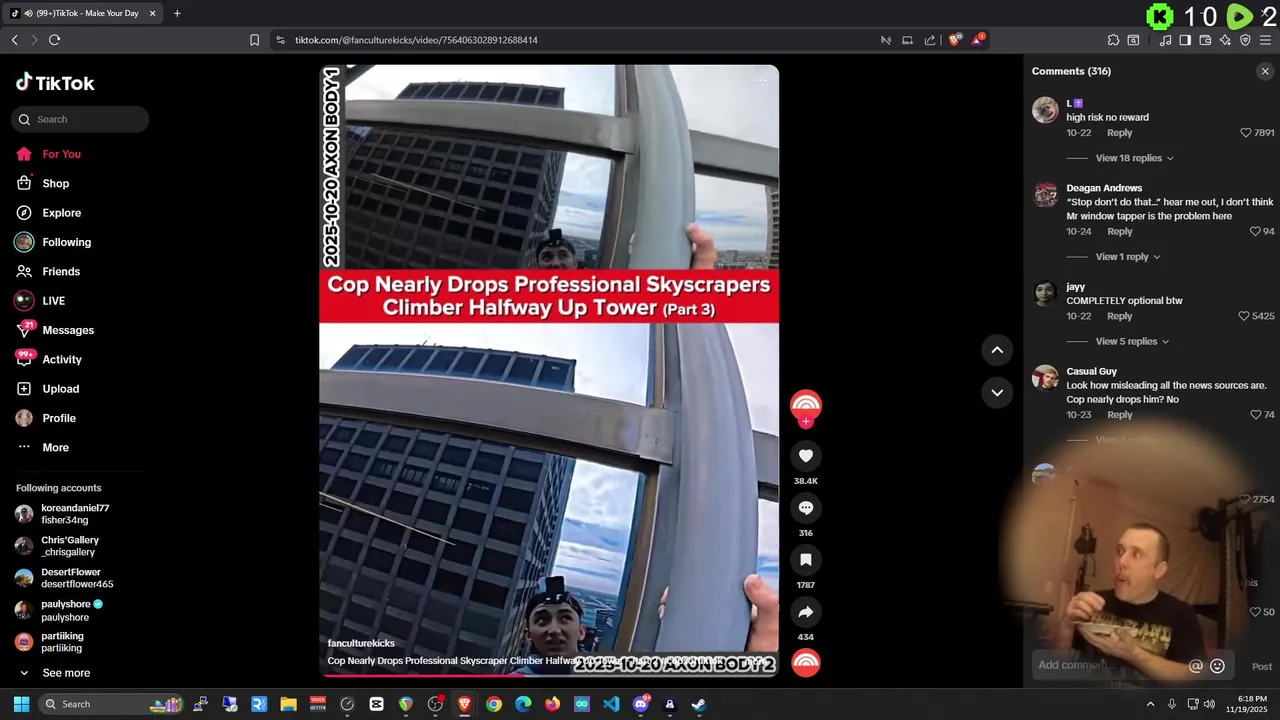Viewport: 1280px width, 720px height.
Task: Bookmark page via address bar icon
Action: click(x=254, y=40)
